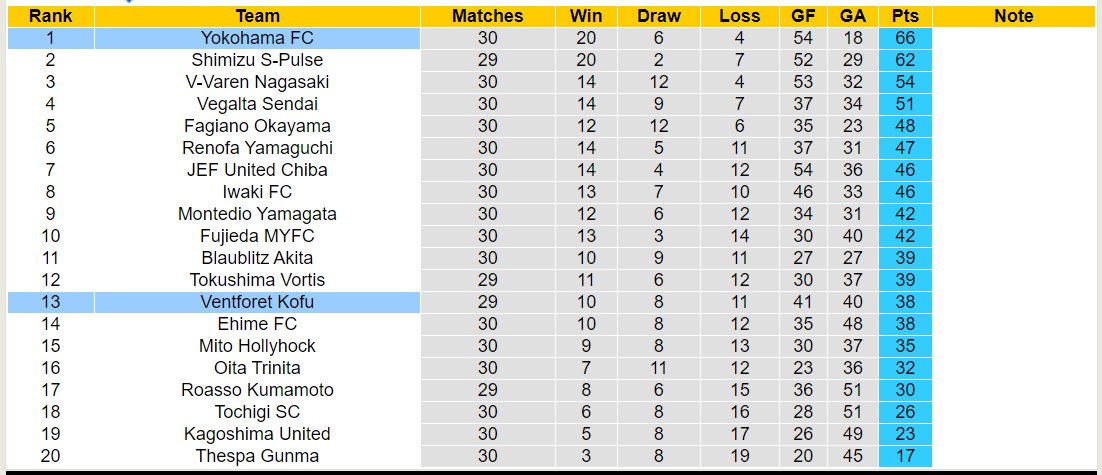Click the V-Varen Nagasaki team name

coord(257,82)
